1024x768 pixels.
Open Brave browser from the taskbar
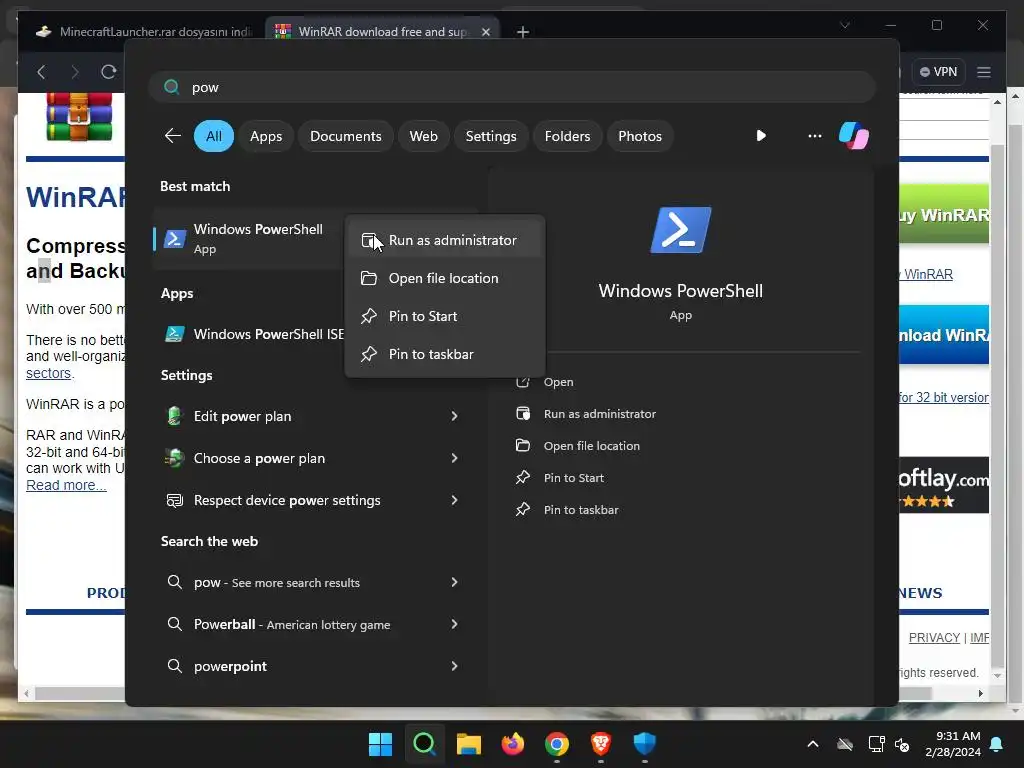(x=601, y=744)
